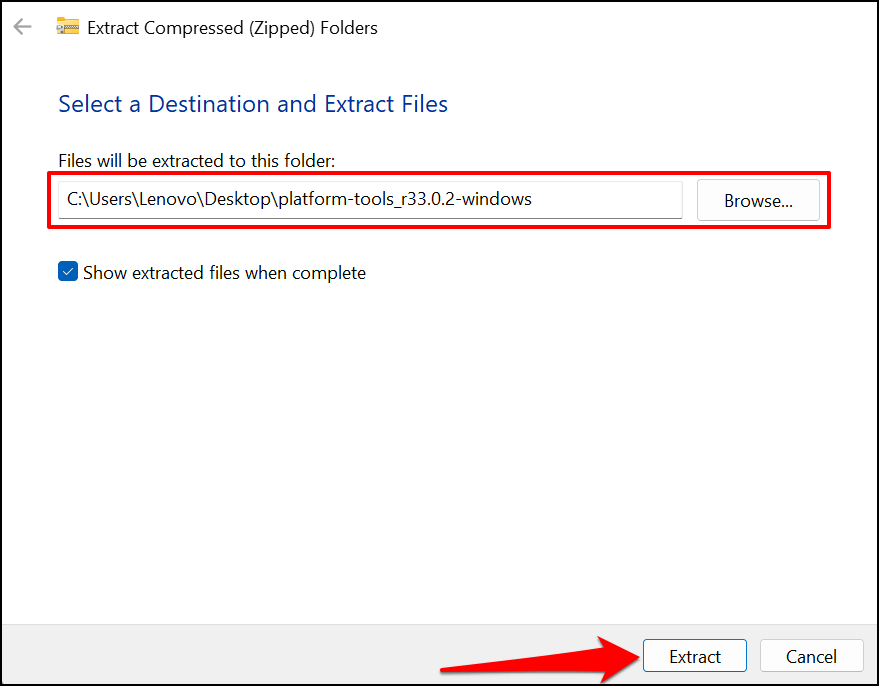Click 'Lenovo' in the destination path
Screen dimensions: 879x686
click(x=169, y=199)
